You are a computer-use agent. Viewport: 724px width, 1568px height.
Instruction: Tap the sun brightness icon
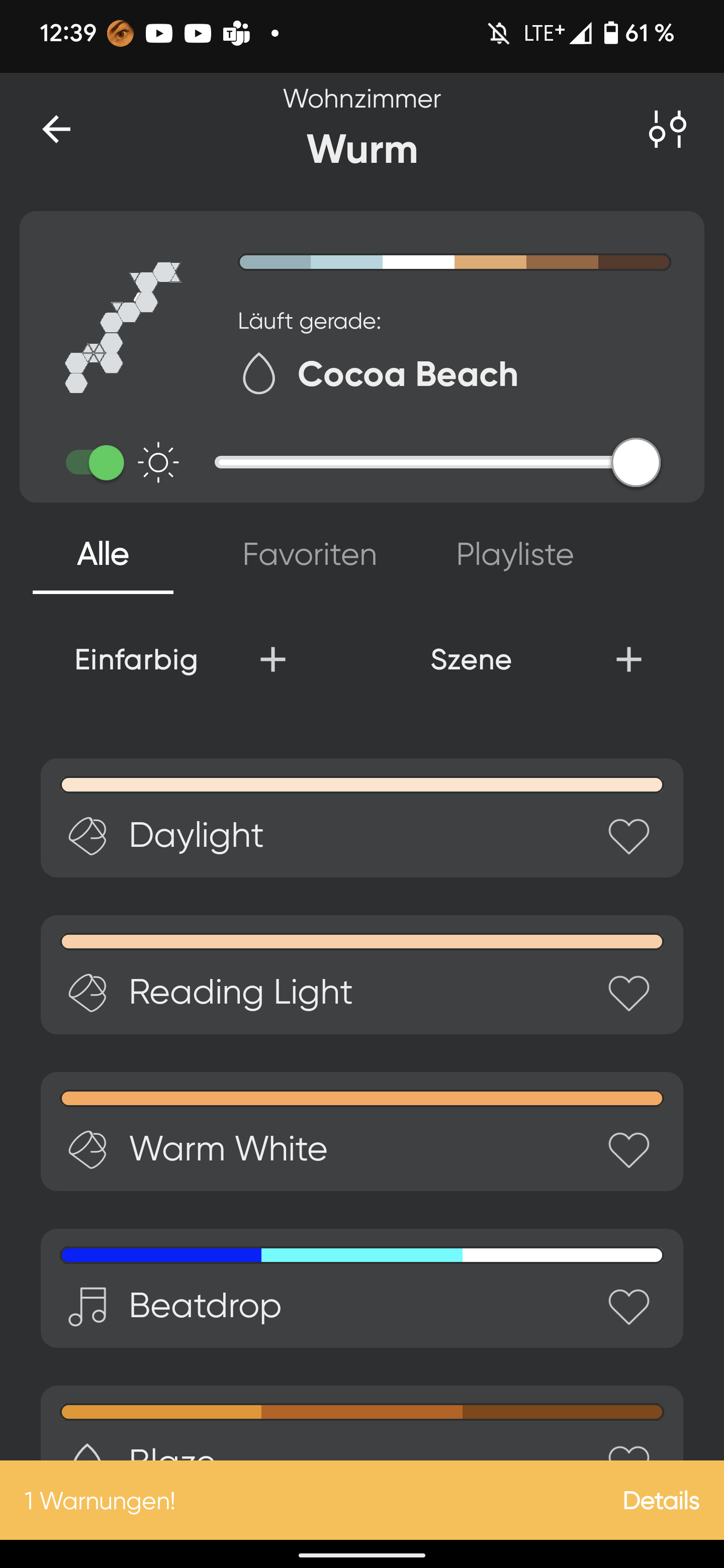(158, 462)
